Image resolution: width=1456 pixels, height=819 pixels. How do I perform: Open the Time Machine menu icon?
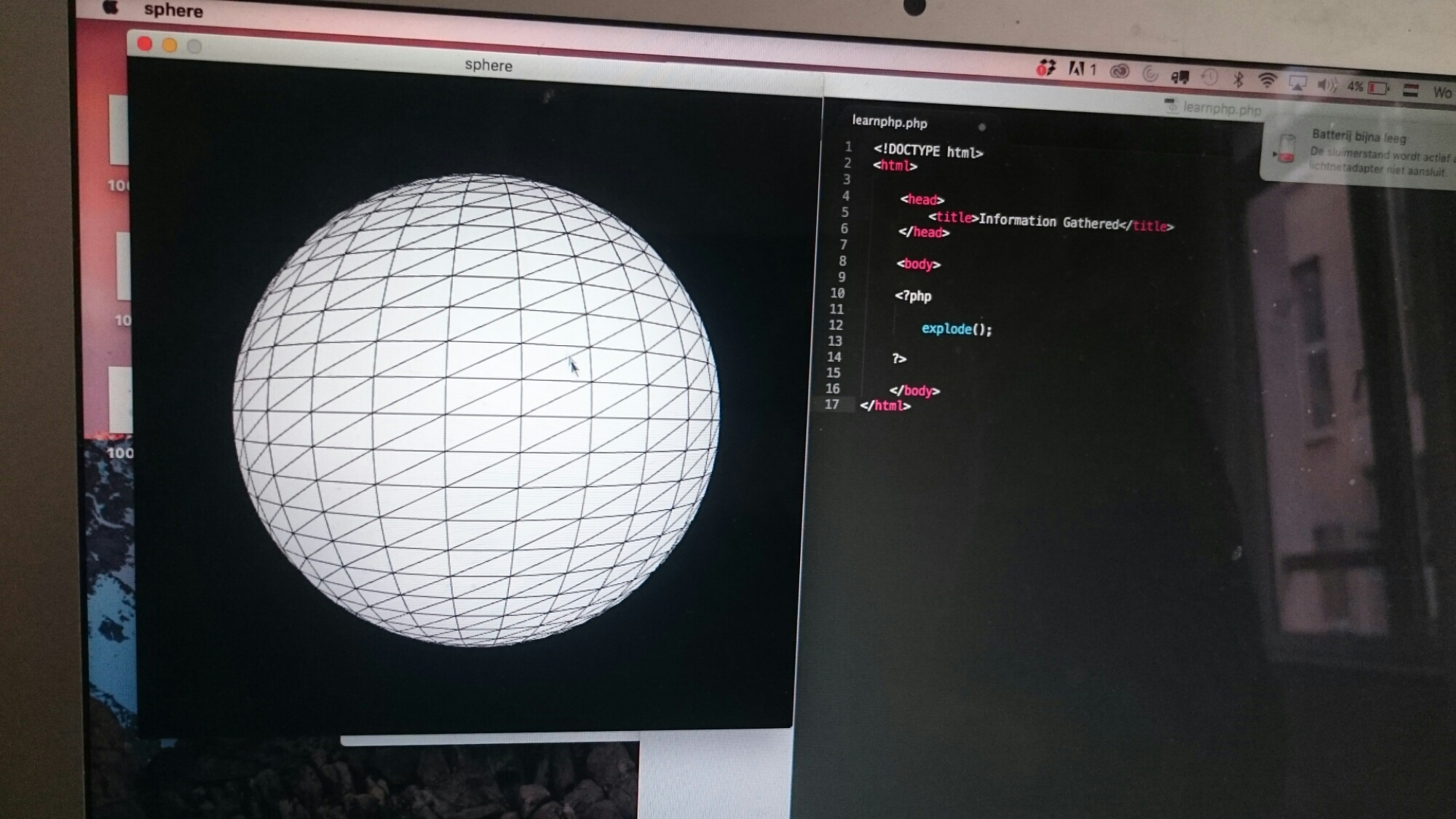coord(1209,77)
